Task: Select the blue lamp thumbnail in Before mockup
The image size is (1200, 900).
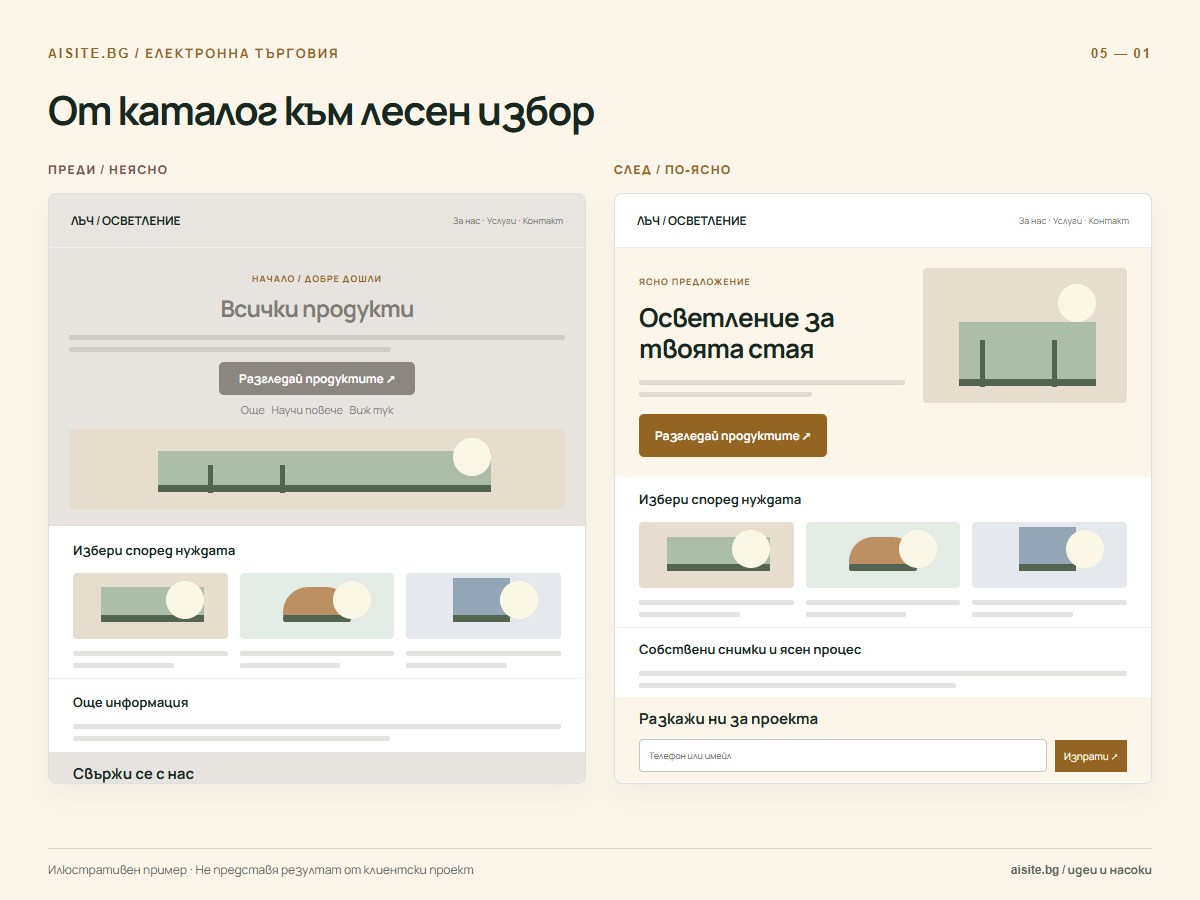Action: [x=483, y=606]
